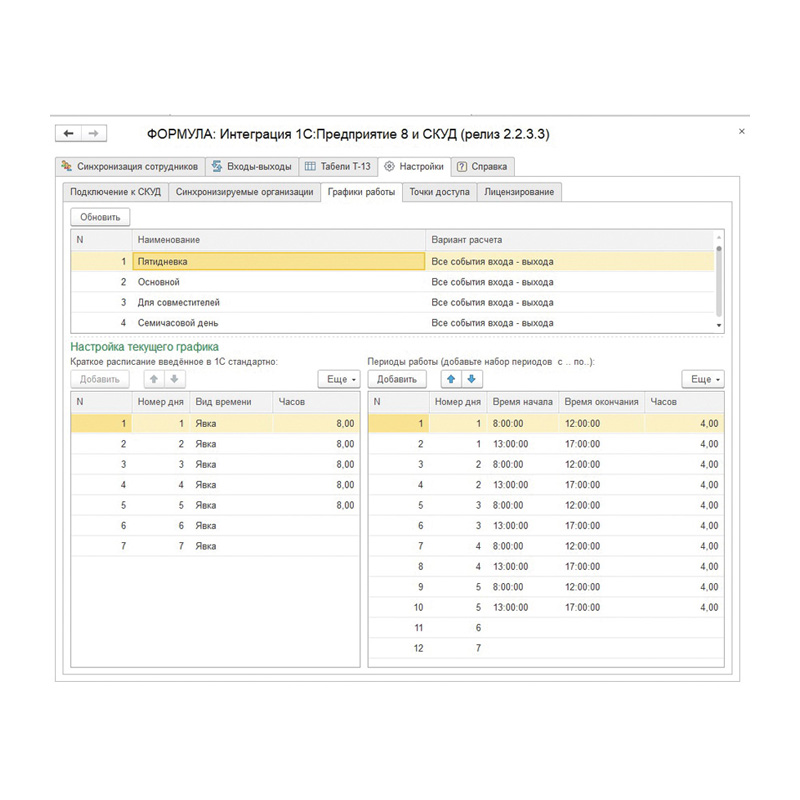Close the form with X icon
The width and height of the screenshot is (800, 800).
tap(741, 131)
